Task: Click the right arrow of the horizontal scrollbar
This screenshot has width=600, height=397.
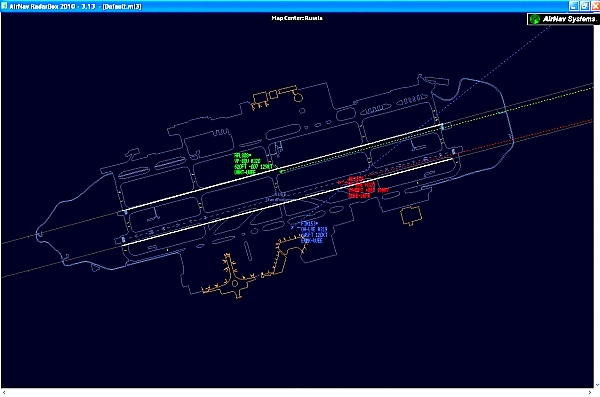Action: [589, 392]
